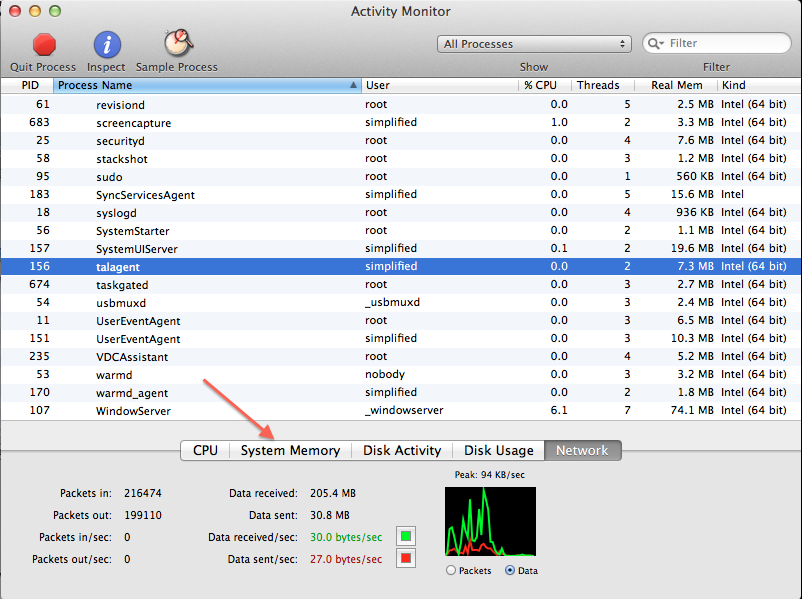Open the CPU tab

click(204, 450)
